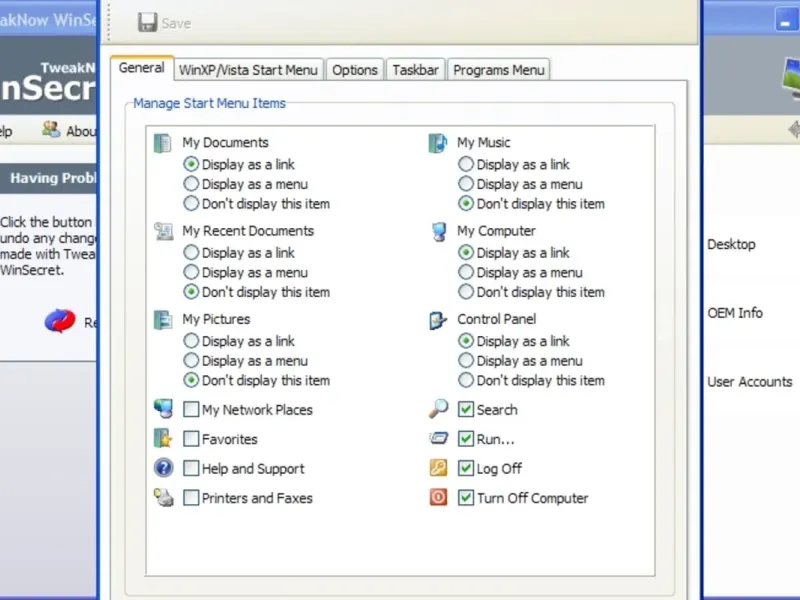800x600 pixels.
Task: Click the Log Off key icon
Action: tap(438, 468)
